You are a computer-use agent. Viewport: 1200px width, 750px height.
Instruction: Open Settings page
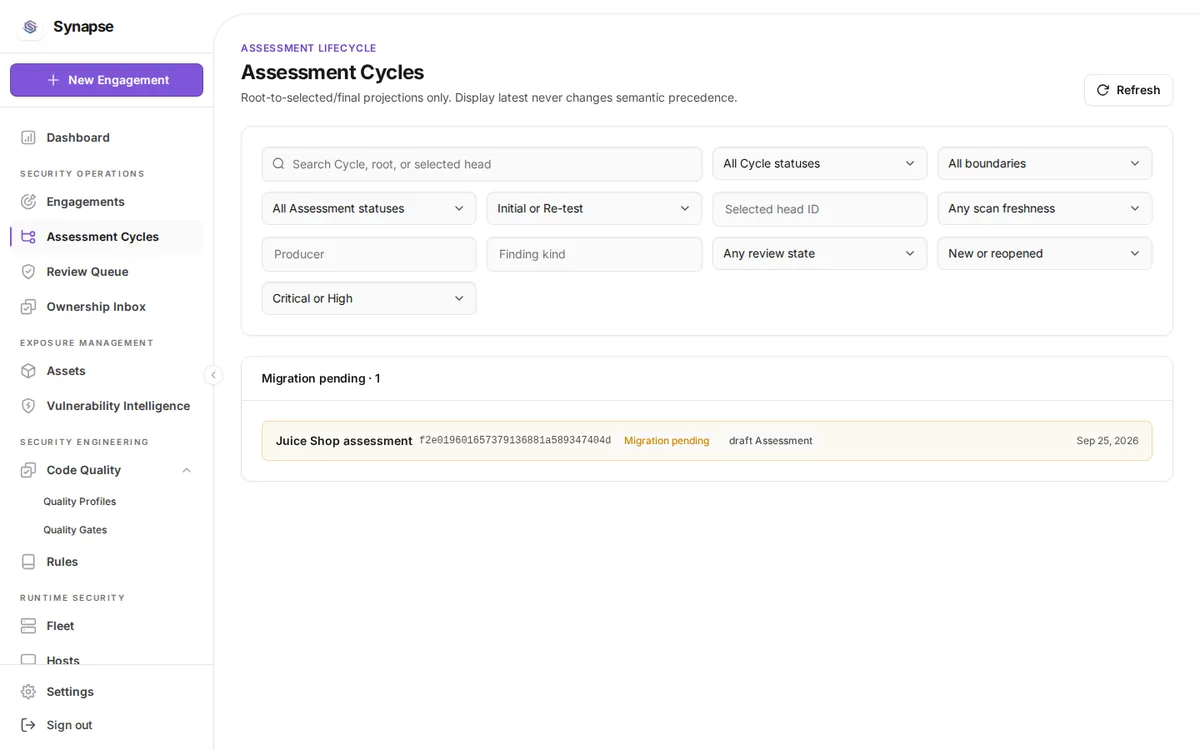coord(106,692)
